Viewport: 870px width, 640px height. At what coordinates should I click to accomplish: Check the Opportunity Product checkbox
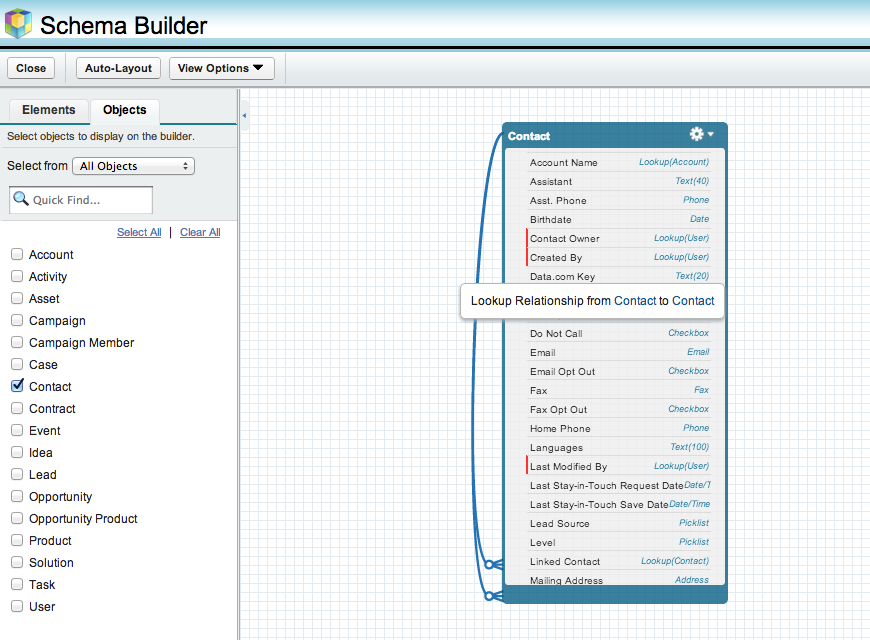(x=17, y=518)
